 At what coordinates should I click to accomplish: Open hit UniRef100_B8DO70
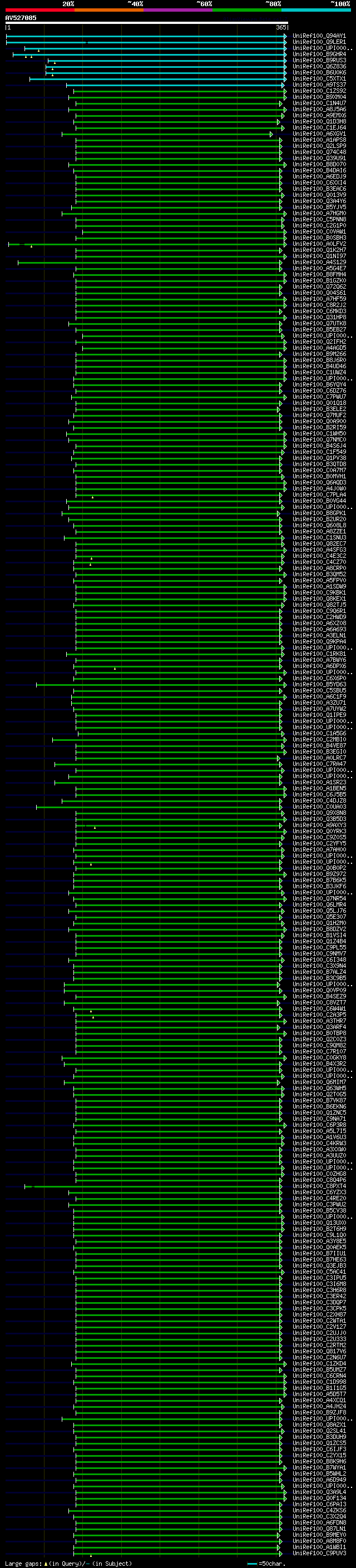[x=319, y=164]
